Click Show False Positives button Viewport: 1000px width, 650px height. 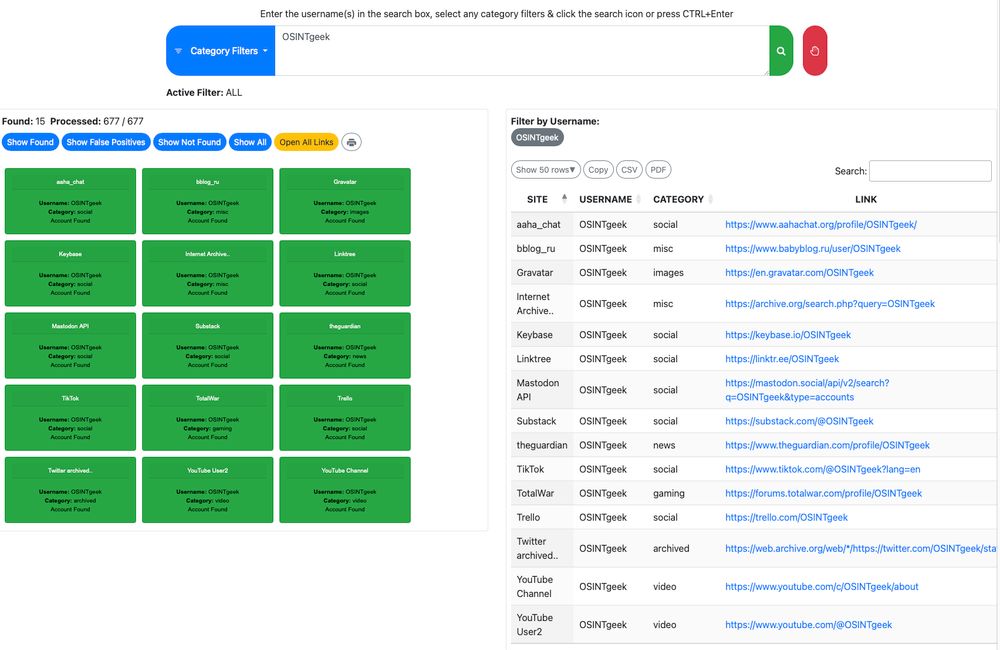click(x=106, y=142)
